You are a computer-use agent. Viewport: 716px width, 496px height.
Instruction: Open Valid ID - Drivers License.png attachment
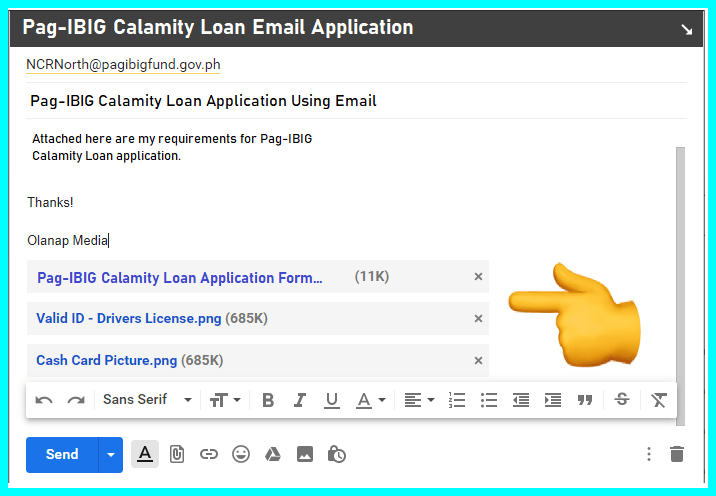[129, 318]
